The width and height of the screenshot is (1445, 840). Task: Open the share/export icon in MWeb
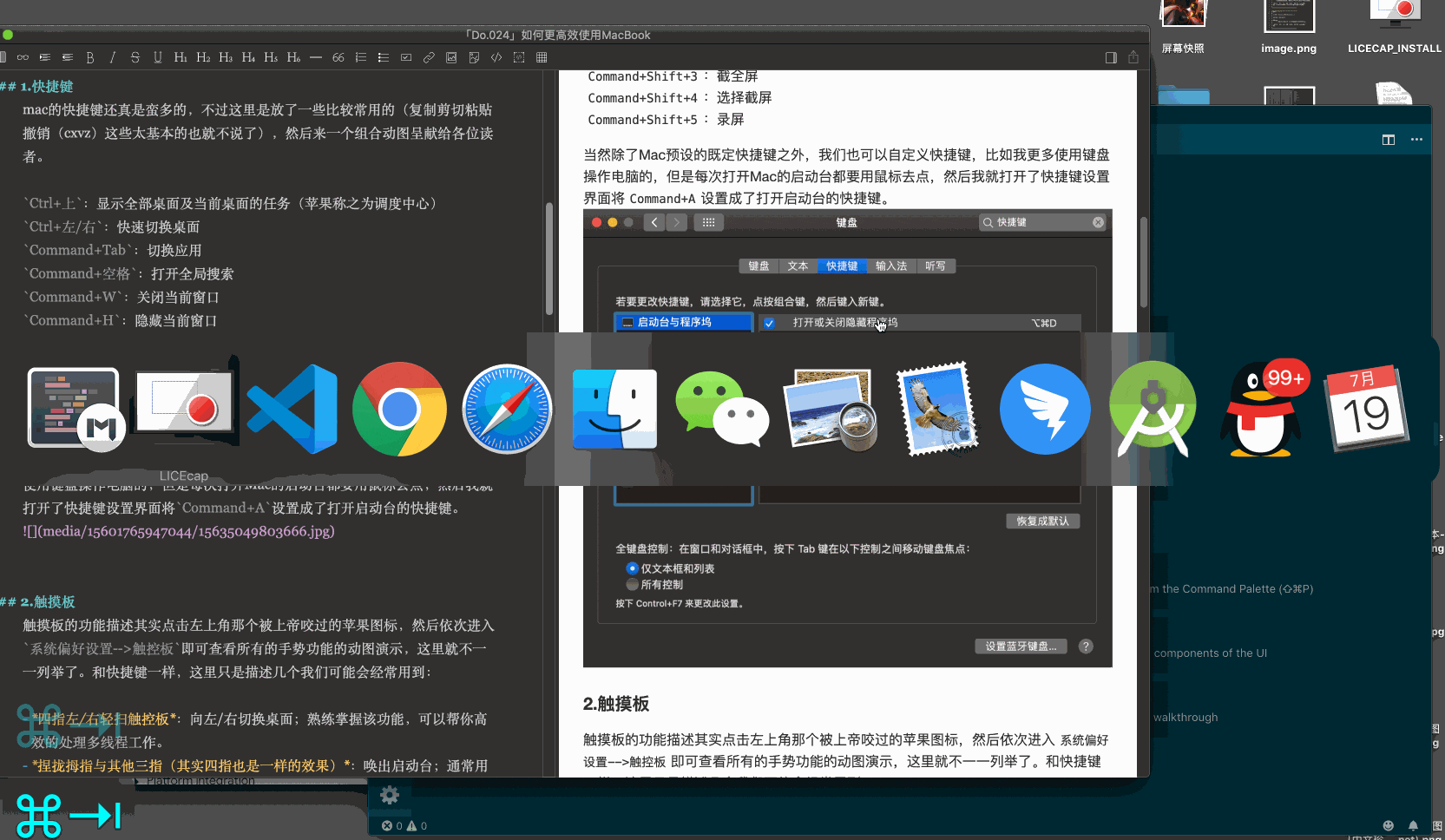[x=1133, y=57]
